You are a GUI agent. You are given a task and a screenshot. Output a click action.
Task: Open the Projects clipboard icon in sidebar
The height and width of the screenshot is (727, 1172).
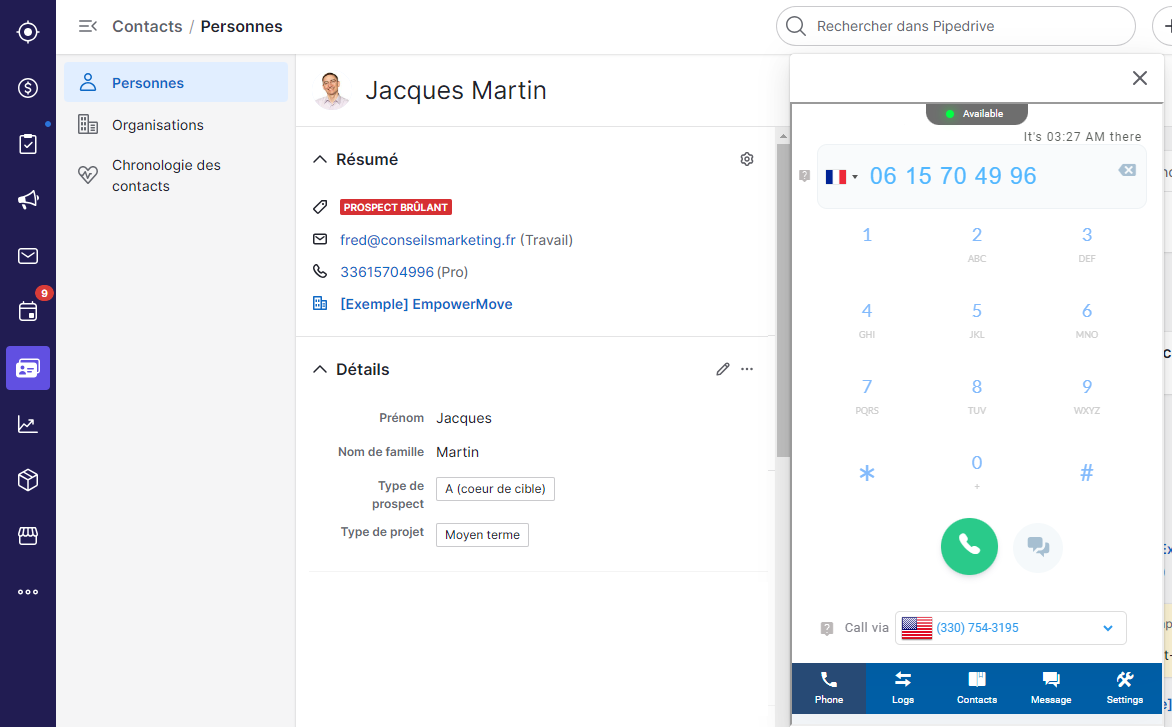coord(28,144)
